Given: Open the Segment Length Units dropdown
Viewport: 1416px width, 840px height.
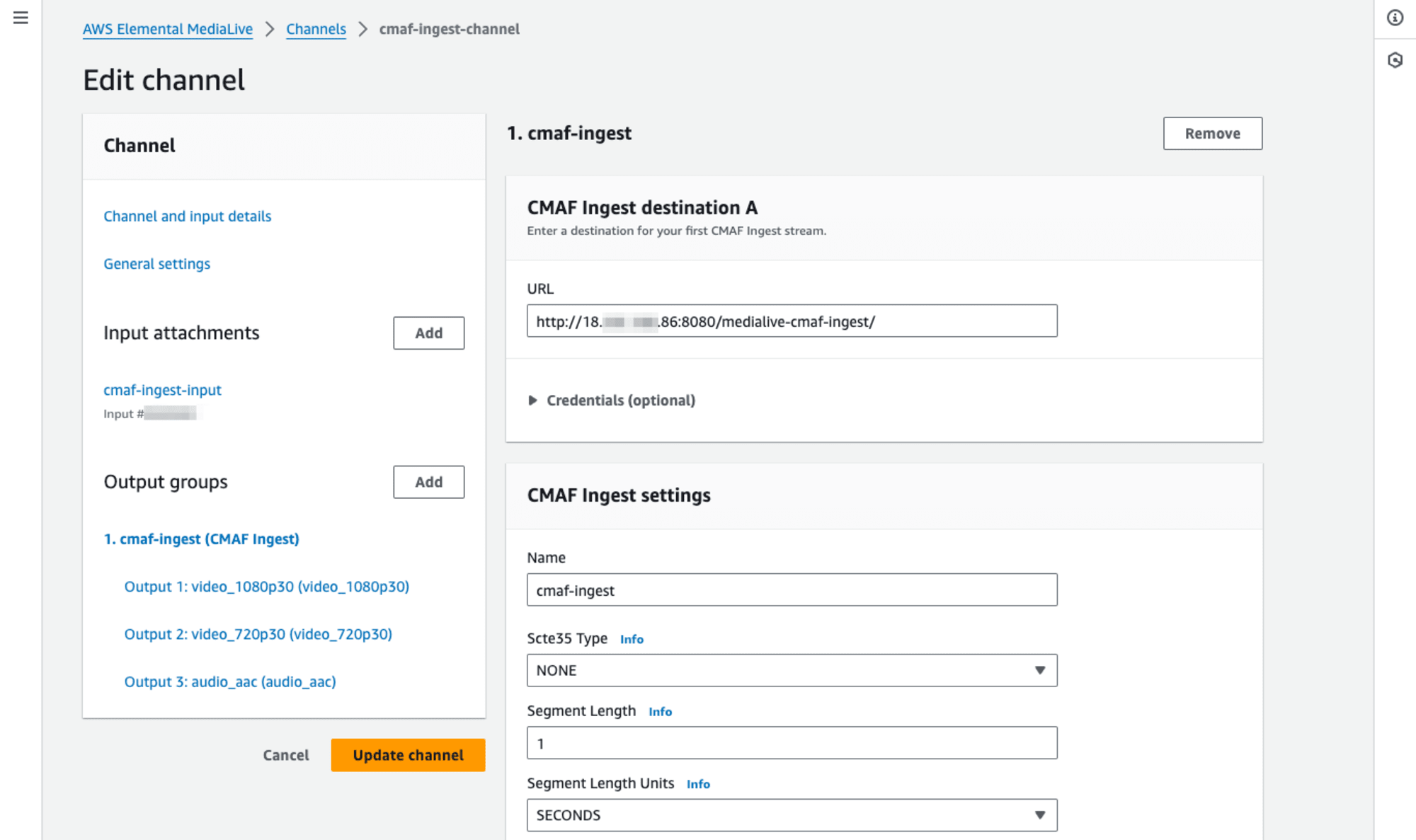Looking at the screenshot, I should pyautogui.click(x=792, y=815).
